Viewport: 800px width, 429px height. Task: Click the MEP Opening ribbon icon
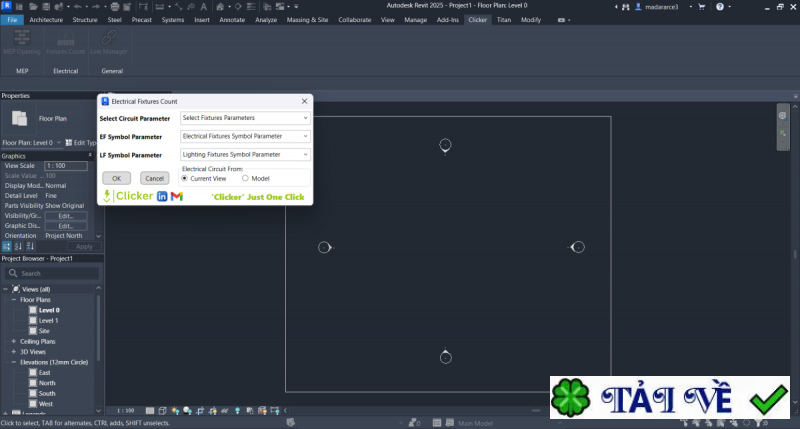20,40
